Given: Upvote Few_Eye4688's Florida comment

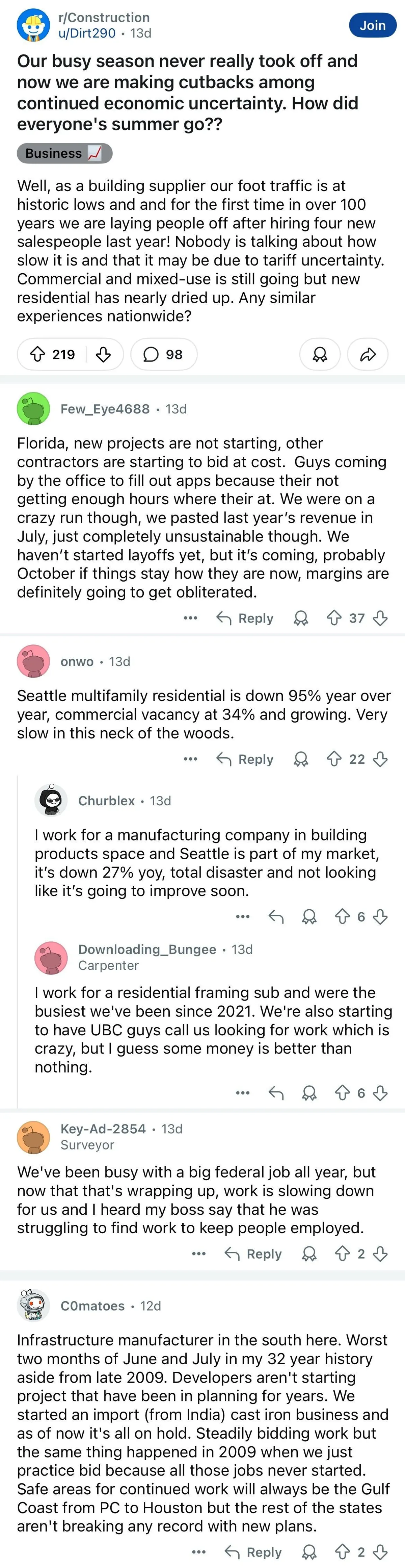Looking at the screenshot, I should click(334, 618).
